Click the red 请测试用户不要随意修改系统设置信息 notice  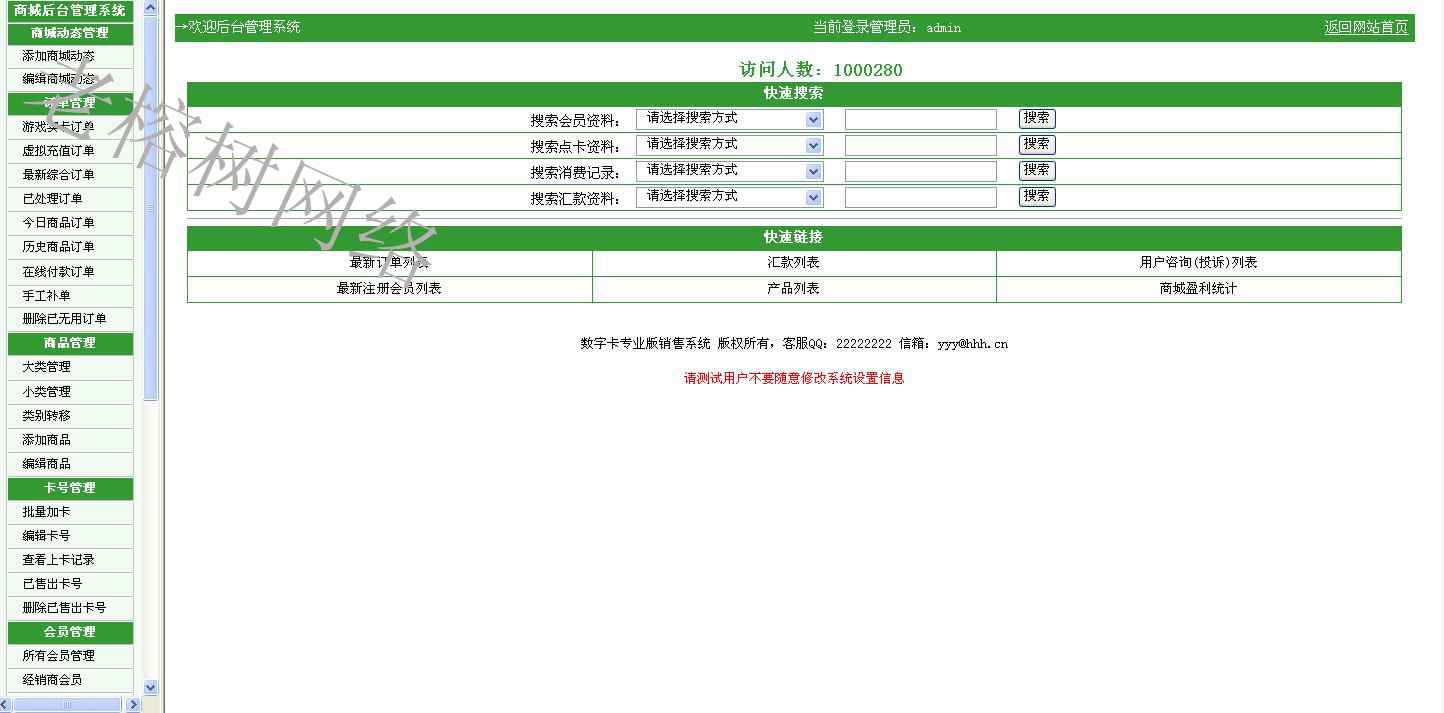pyautogui.click(x=794, y=379)
